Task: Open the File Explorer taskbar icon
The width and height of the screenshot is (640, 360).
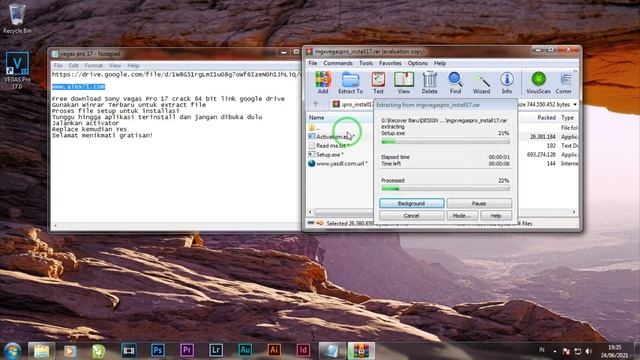Action: [41, 351]
